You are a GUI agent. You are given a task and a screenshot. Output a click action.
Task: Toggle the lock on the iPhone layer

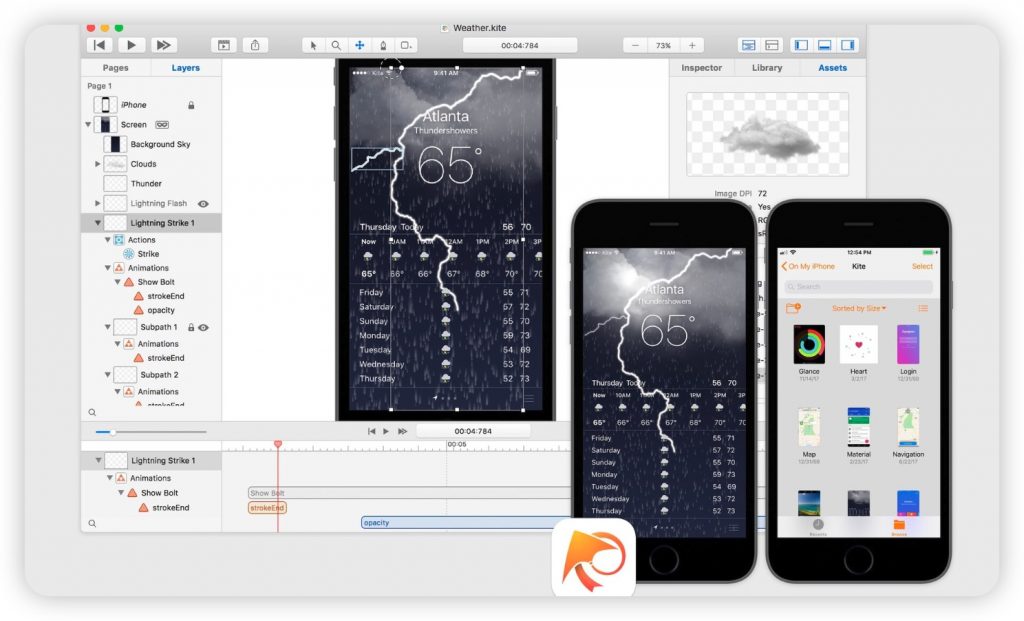190,105
